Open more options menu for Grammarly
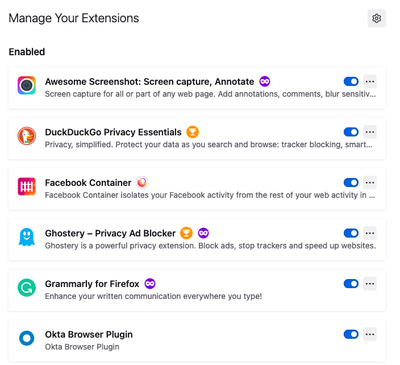 pos(370,284)
